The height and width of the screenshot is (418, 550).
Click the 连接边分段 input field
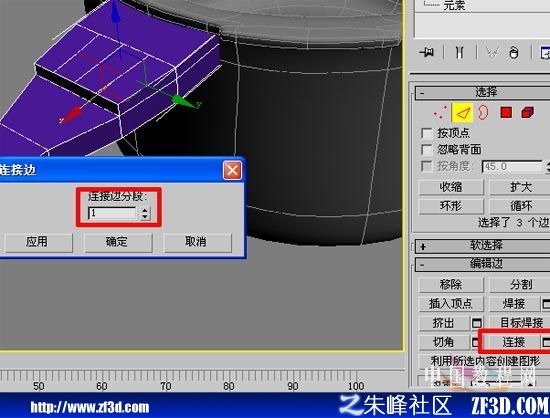click(112, 213)
